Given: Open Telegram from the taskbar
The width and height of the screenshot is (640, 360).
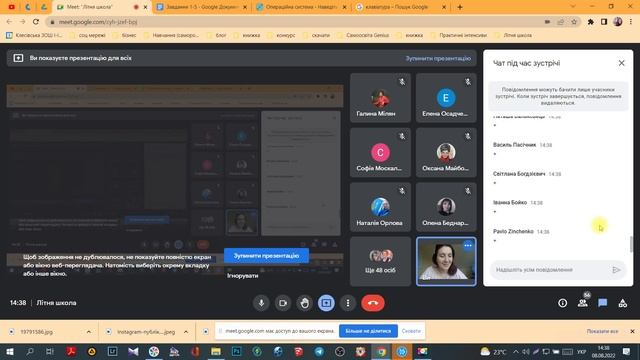Looking at the screenshot, I should (x=319, y=351).
